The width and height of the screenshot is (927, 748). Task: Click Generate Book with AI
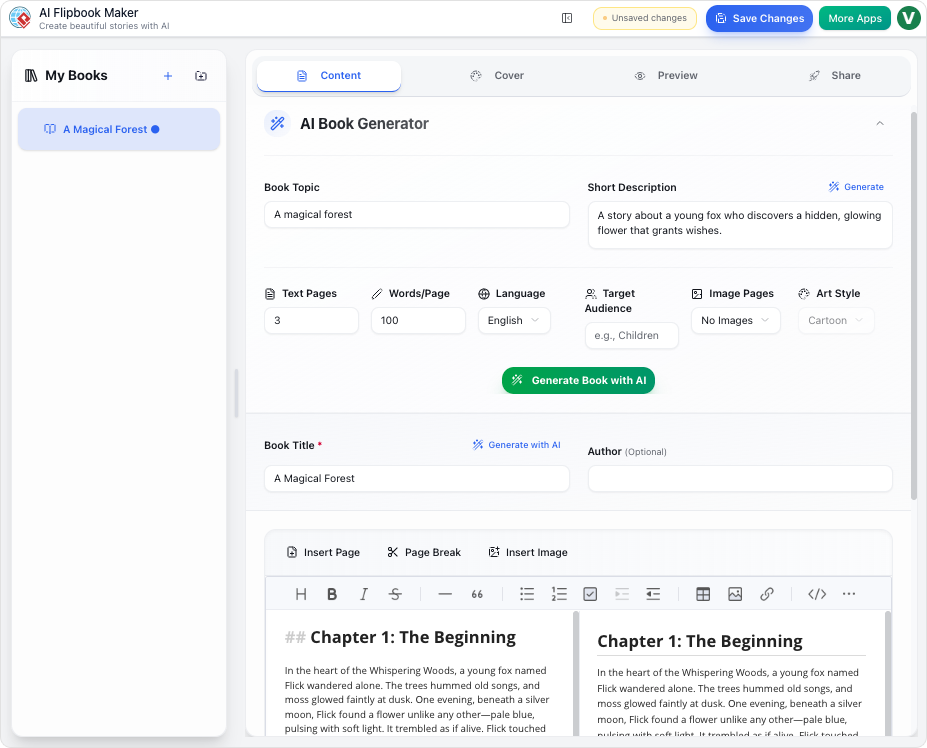click(578, 380)
